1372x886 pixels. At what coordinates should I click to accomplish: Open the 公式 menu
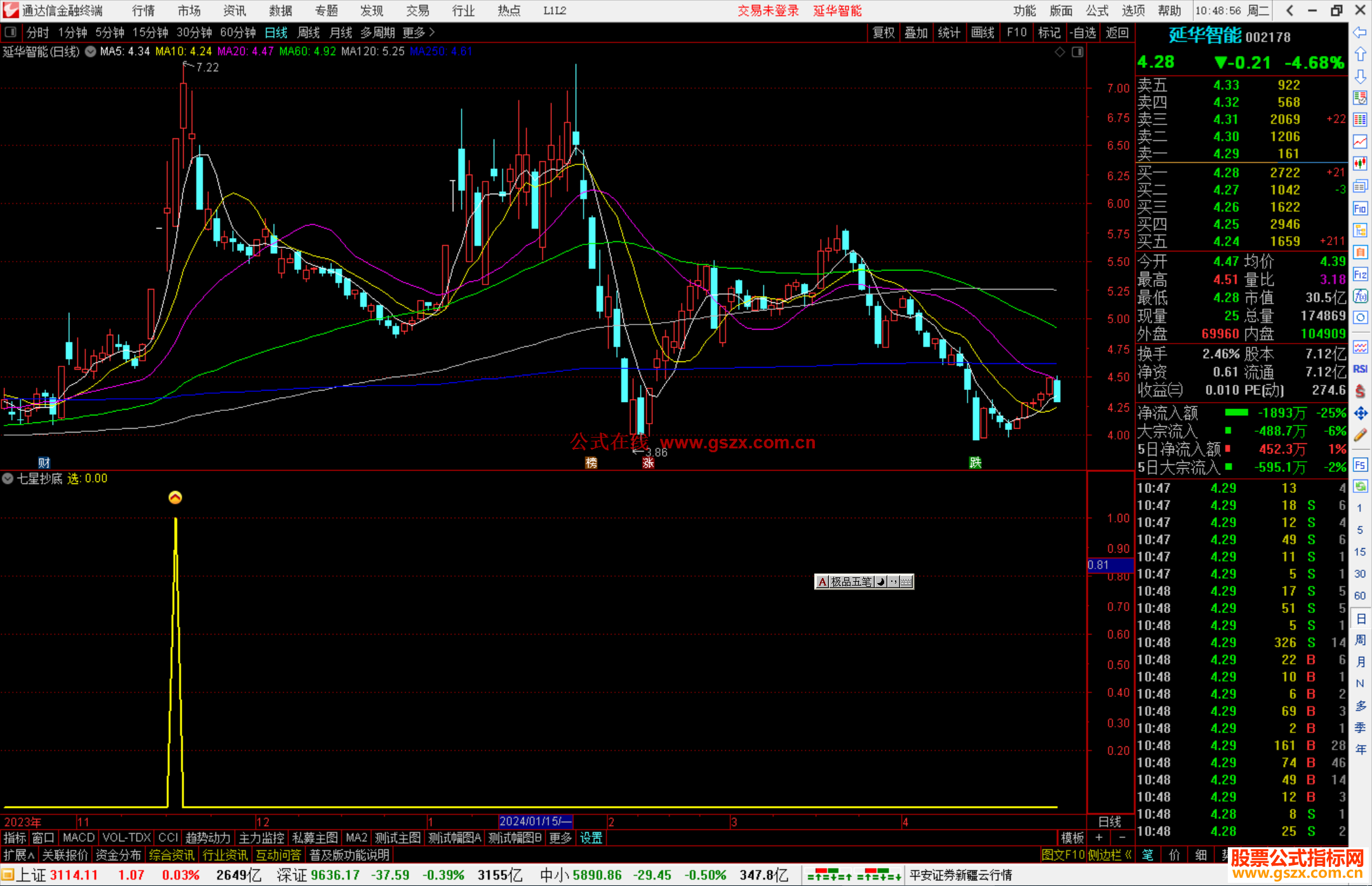point(1096,11)
